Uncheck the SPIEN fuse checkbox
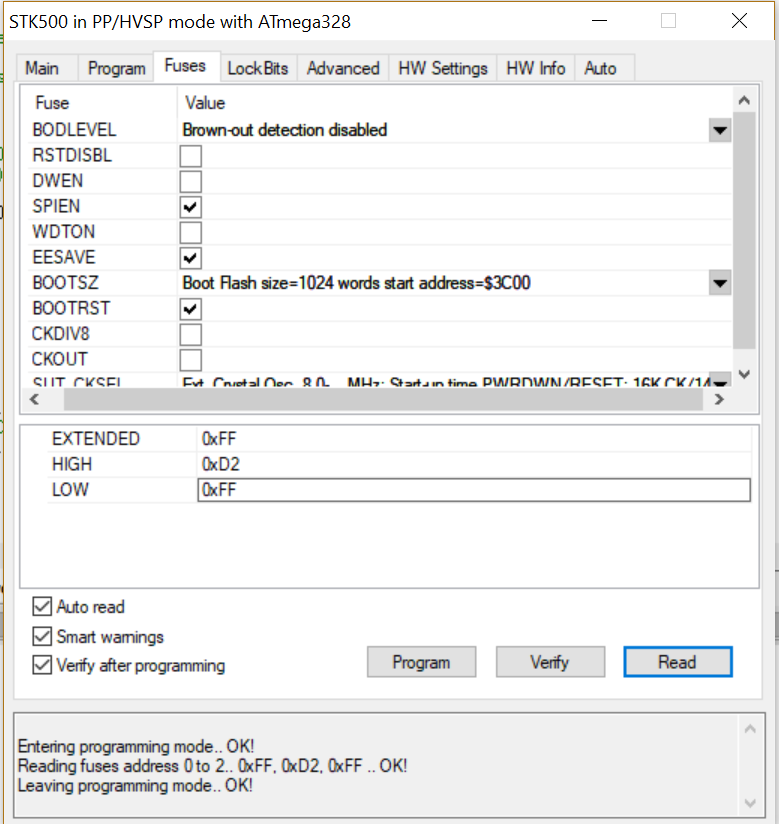779x824 pixels. [x=190, y=207]
